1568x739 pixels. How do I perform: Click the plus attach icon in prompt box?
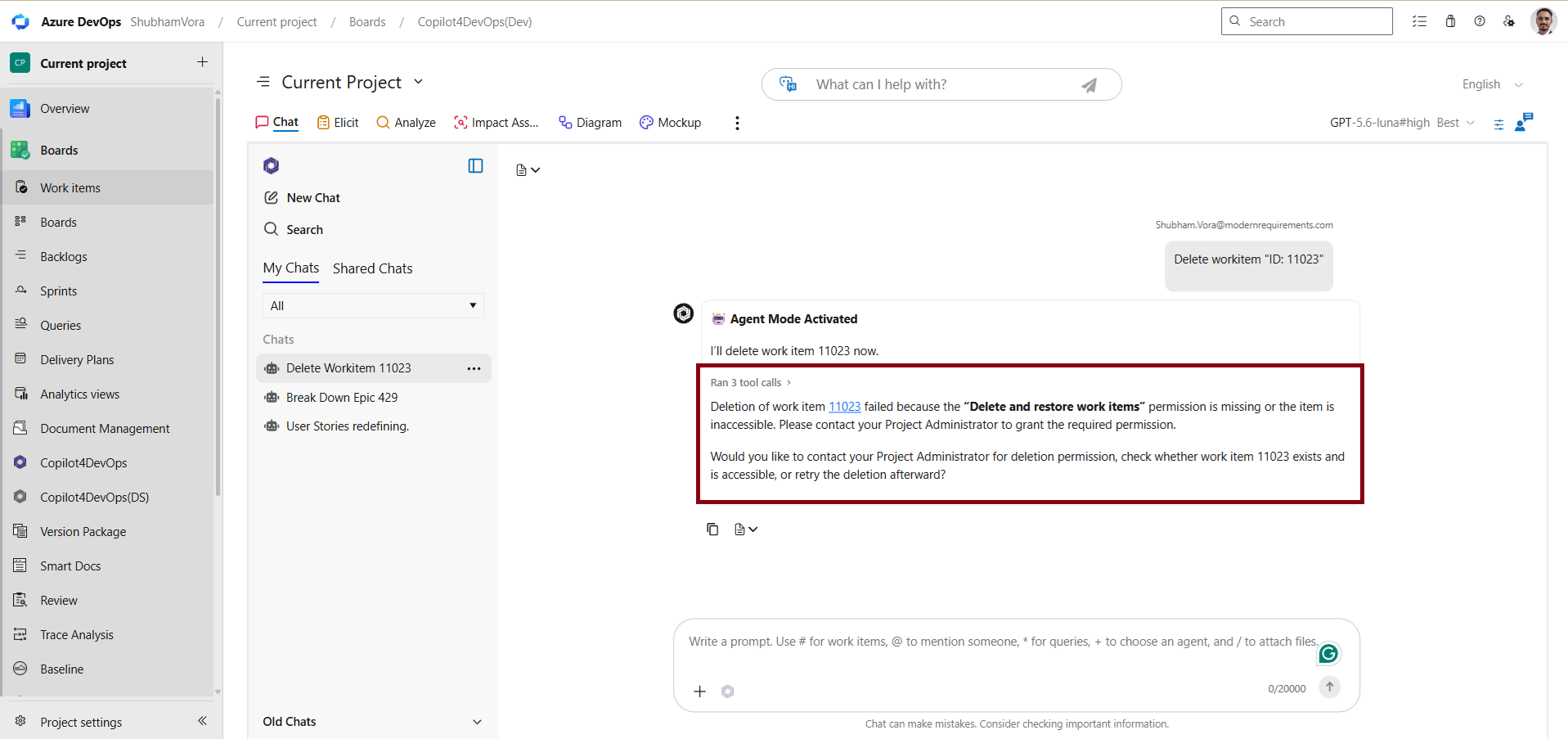(x=699, y=692)
